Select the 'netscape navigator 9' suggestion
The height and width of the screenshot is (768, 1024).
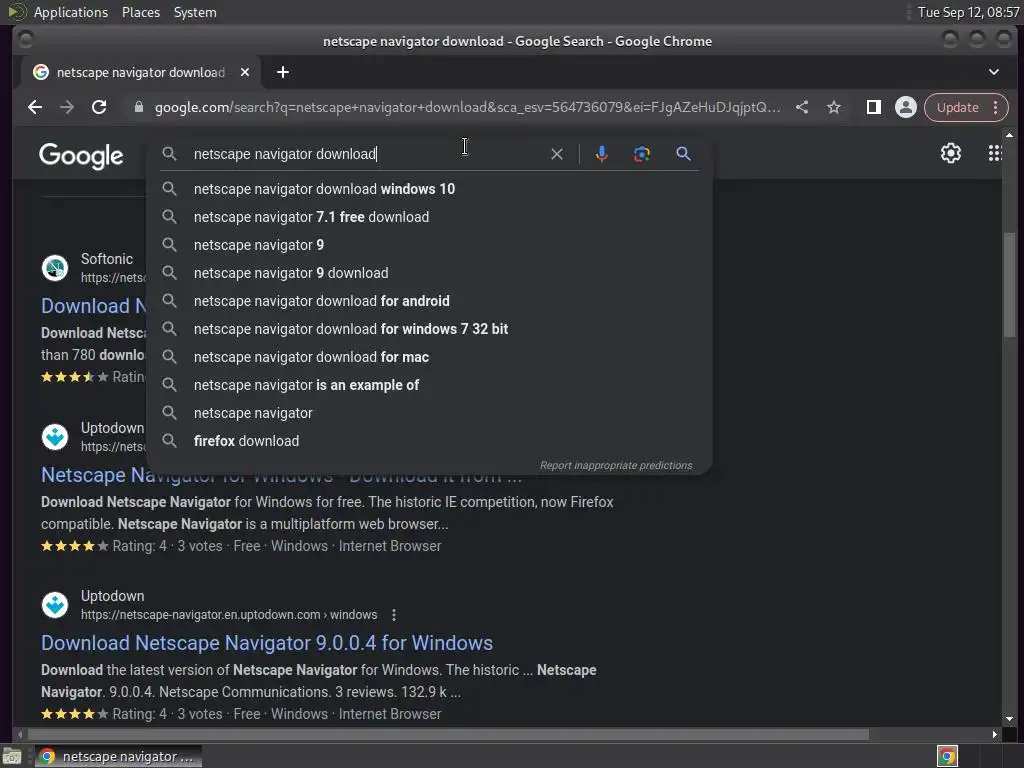point(430,245)
